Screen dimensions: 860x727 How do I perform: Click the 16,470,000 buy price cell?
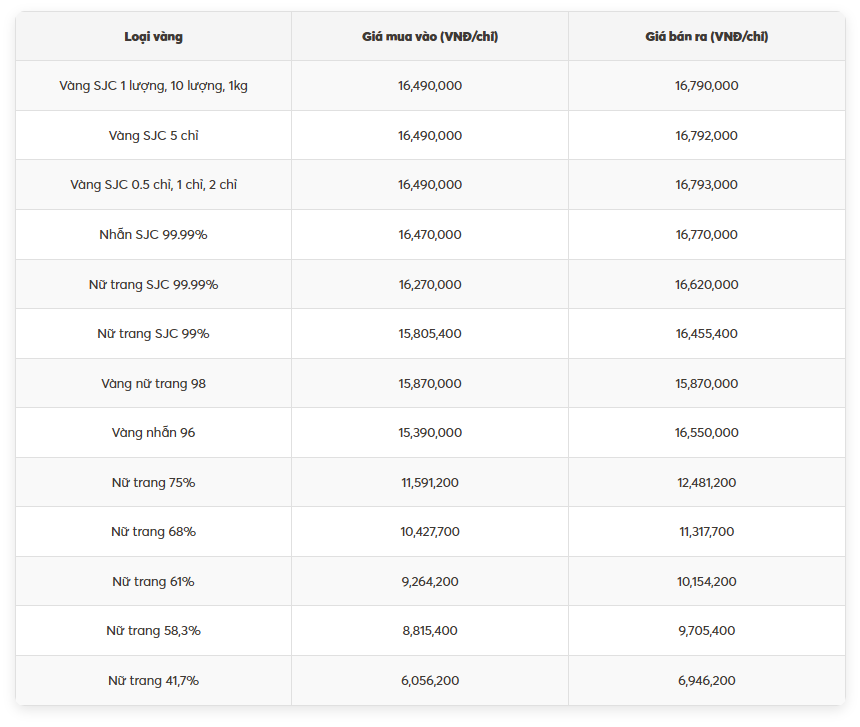click(x=430, y=235)
